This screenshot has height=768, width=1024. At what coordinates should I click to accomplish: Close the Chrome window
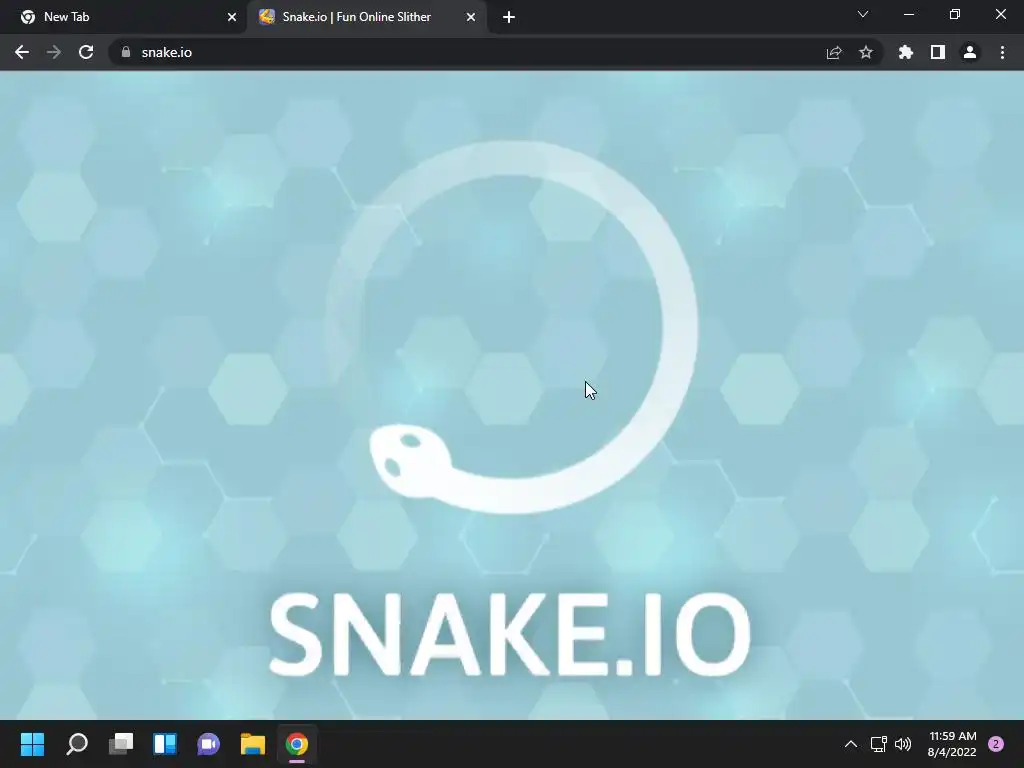[1000, 14]
